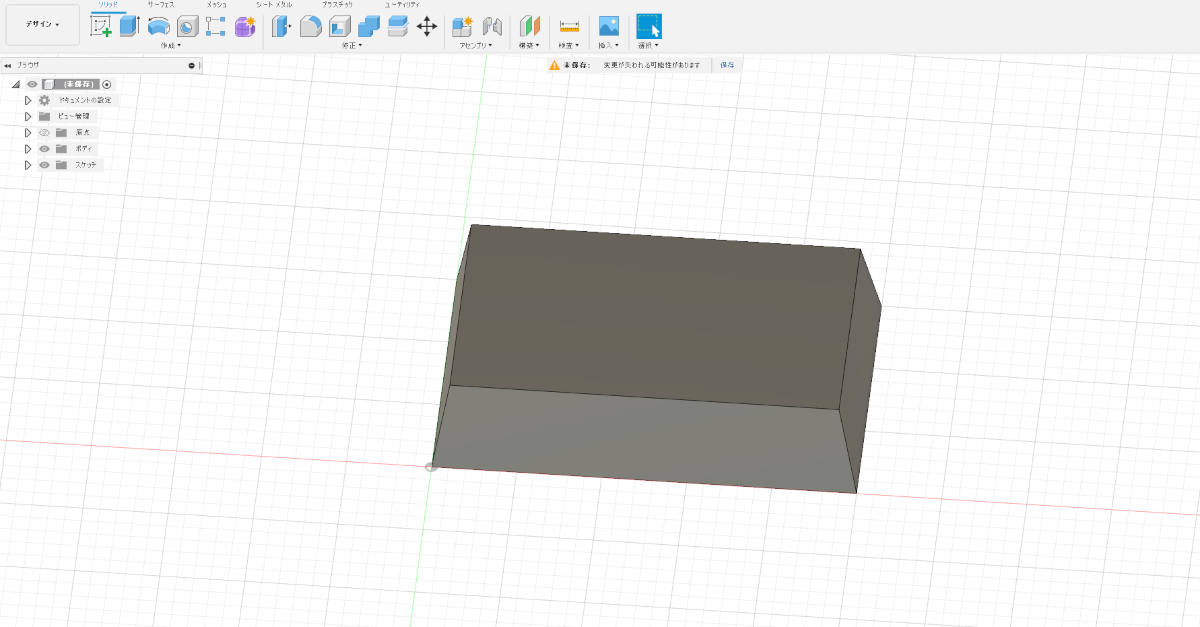Select the (未保存) root component label
Viewport: 1200px width, 627px height.
pos(78,84)
